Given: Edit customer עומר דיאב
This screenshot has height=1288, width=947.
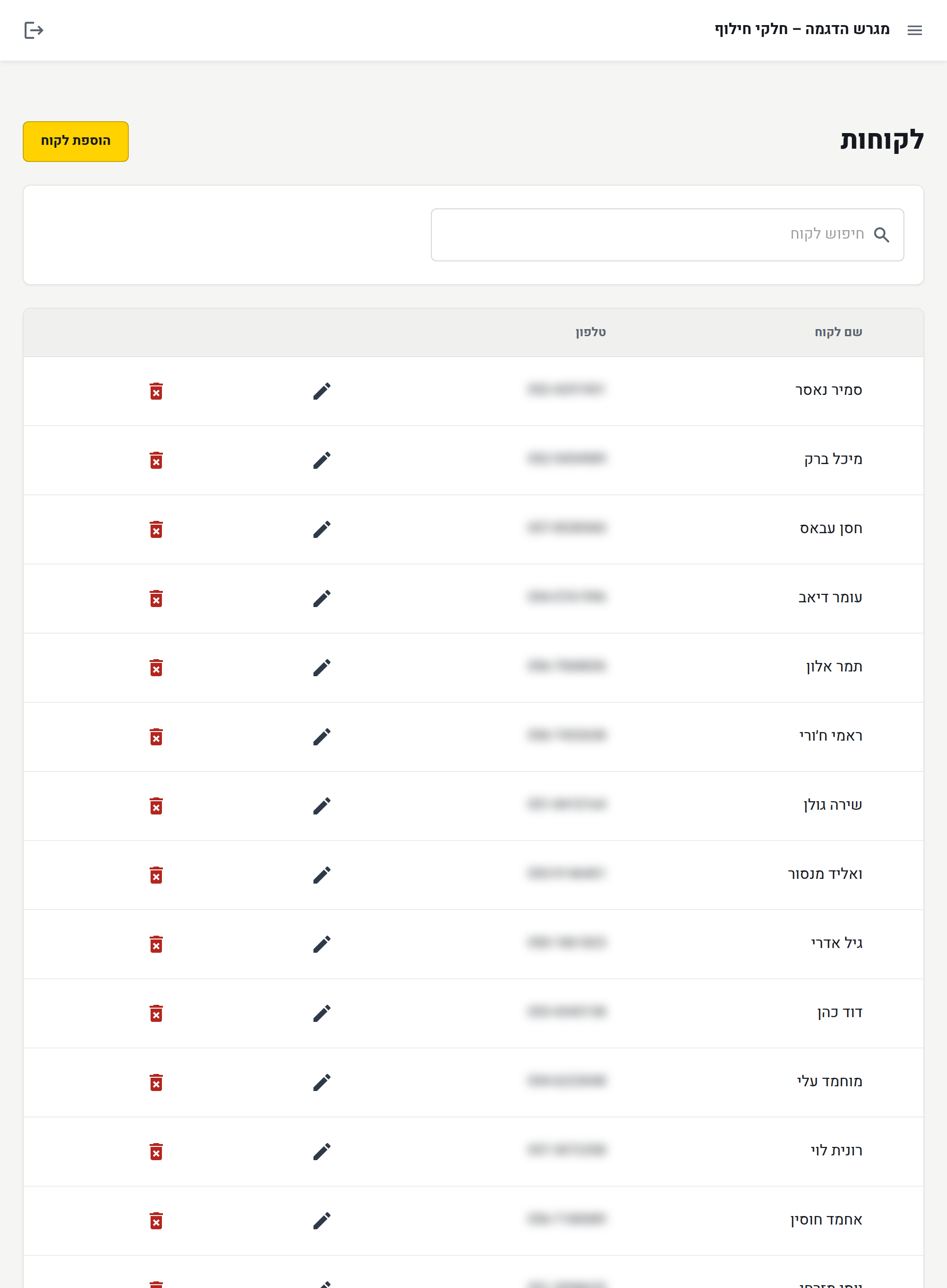Looking at the screenshot, I should click(x=322, y=599).
